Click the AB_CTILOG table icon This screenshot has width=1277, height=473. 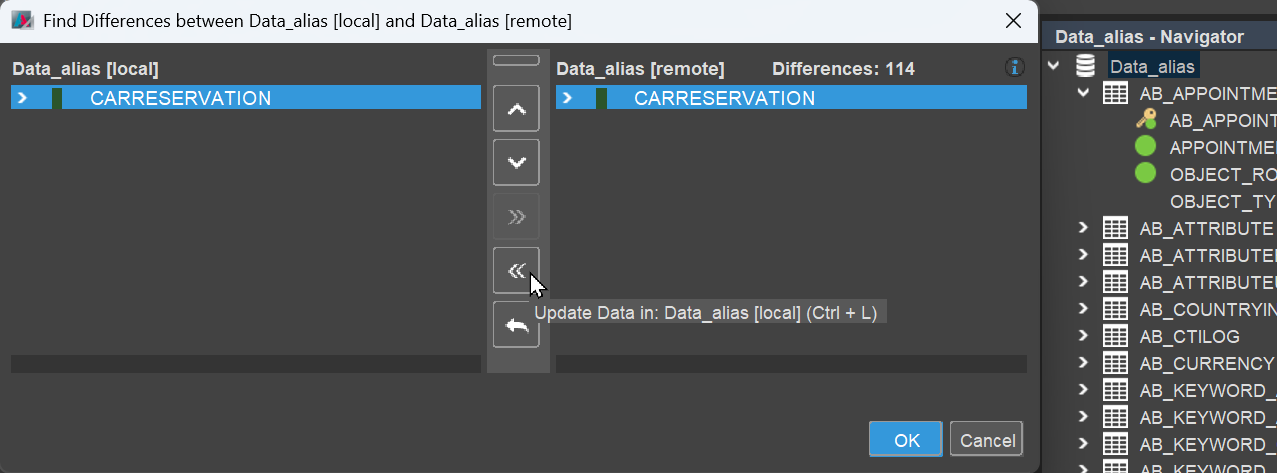click(x=1115, y=336)
